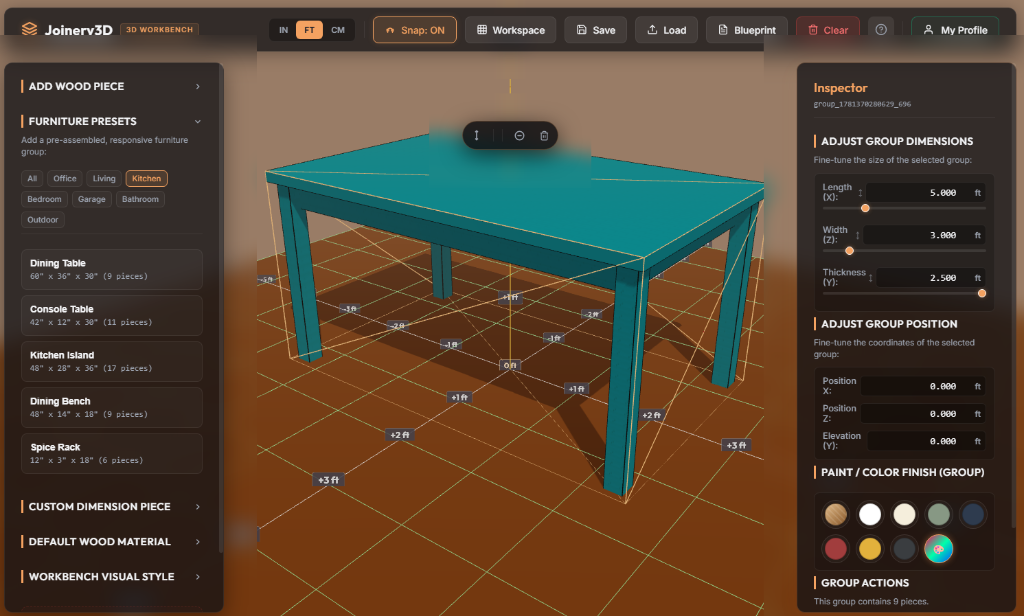The width and height of the screenshot is (1024, 616).
Task: Add the Kitchen Island preset
Action: (112, 361)
